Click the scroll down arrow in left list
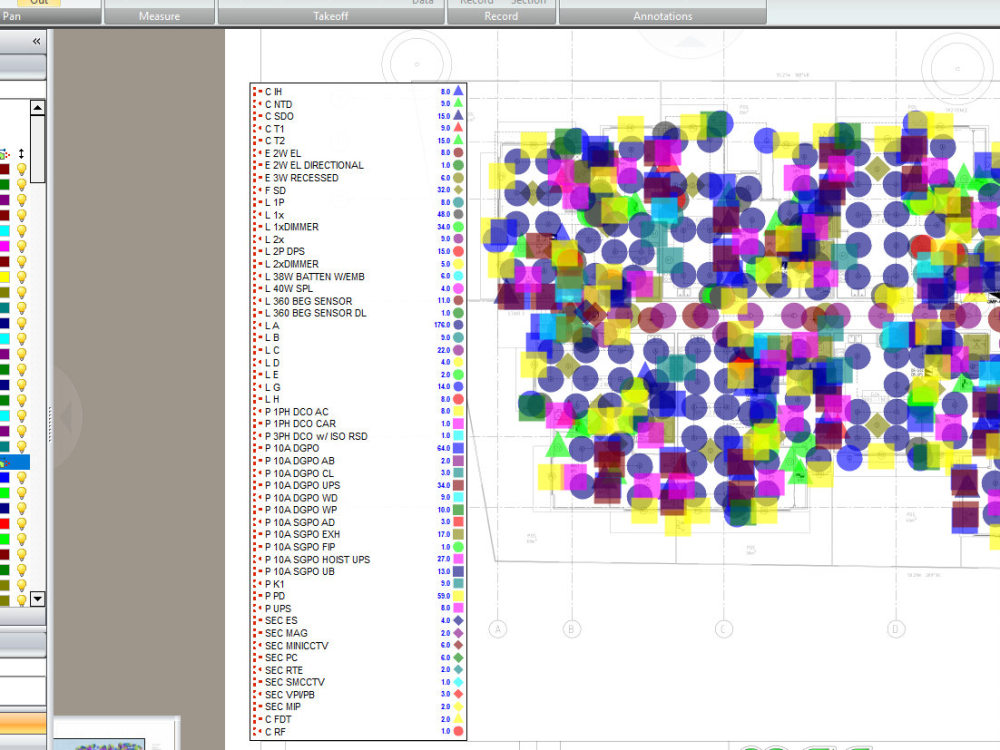The width and height of the screenshot is (1000, 750). click(x=38, y=599)
